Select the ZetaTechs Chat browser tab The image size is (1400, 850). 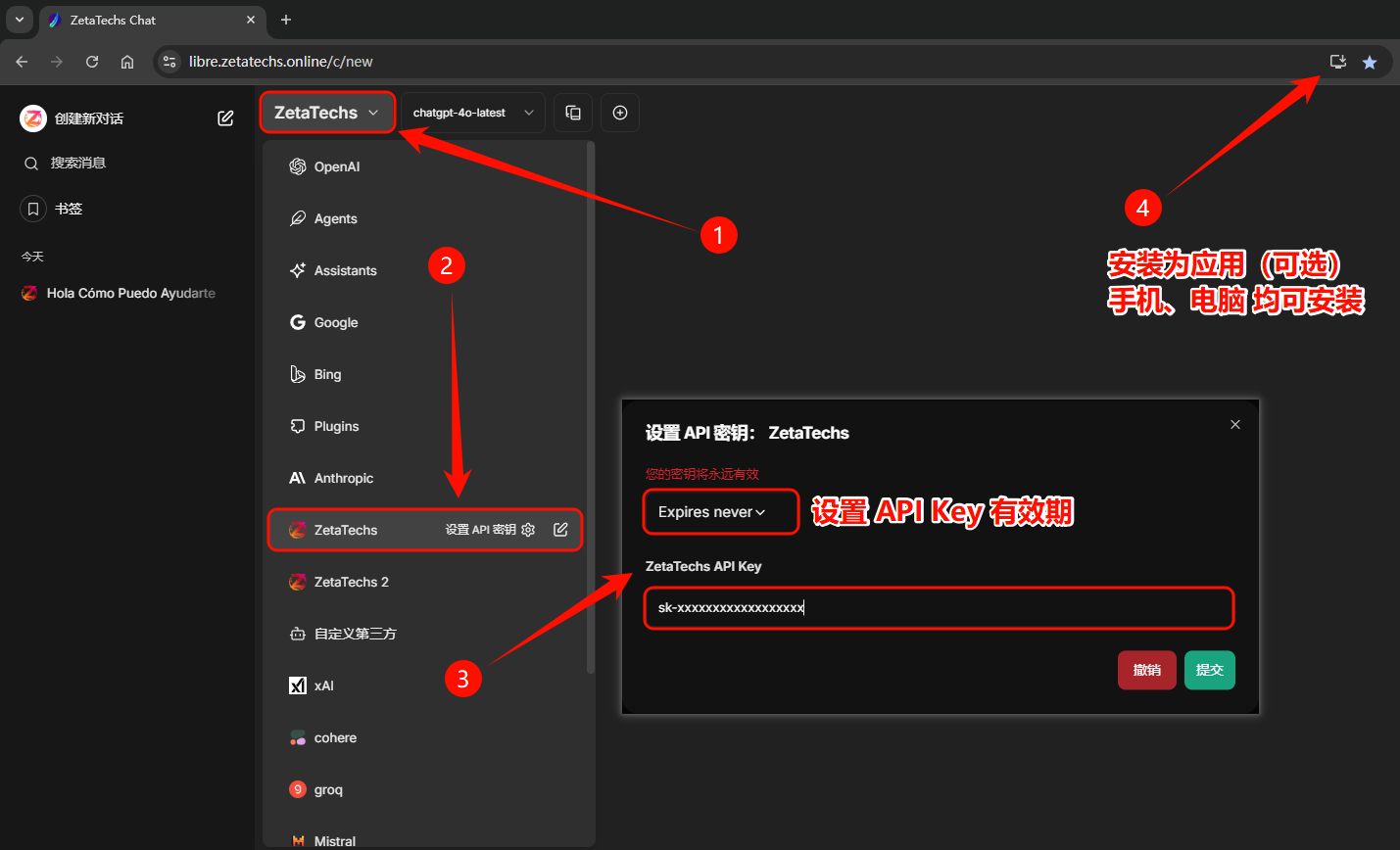tap(152, 20)
